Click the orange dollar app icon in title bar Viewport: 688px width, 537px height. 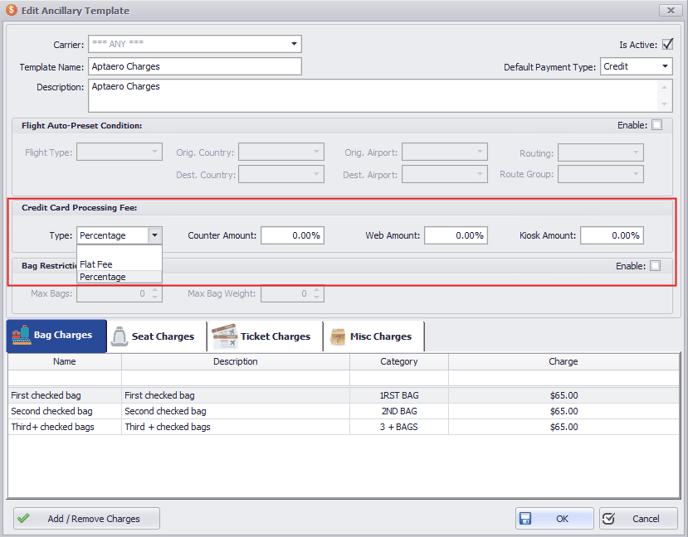[12, 10]
